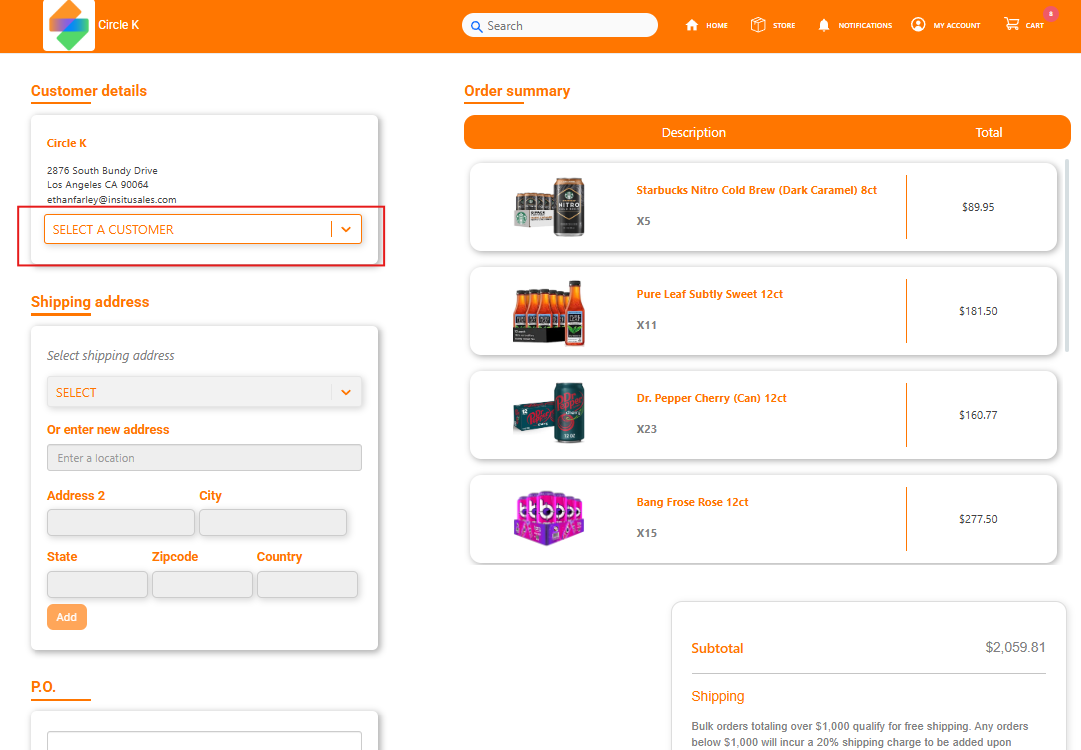Click the State input field
Screen dimensions: 1081x750
[x=97, y=585]
